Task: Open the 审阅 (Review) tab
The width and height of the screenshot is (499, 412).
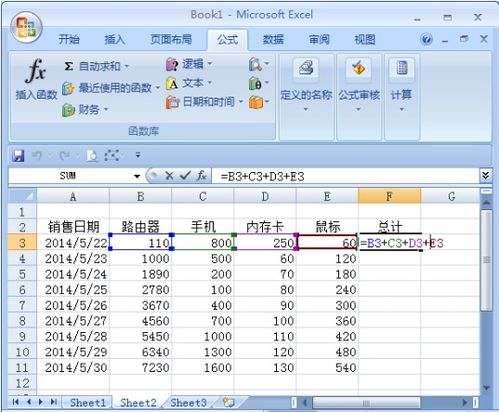Action: click(x=319, y=40)
